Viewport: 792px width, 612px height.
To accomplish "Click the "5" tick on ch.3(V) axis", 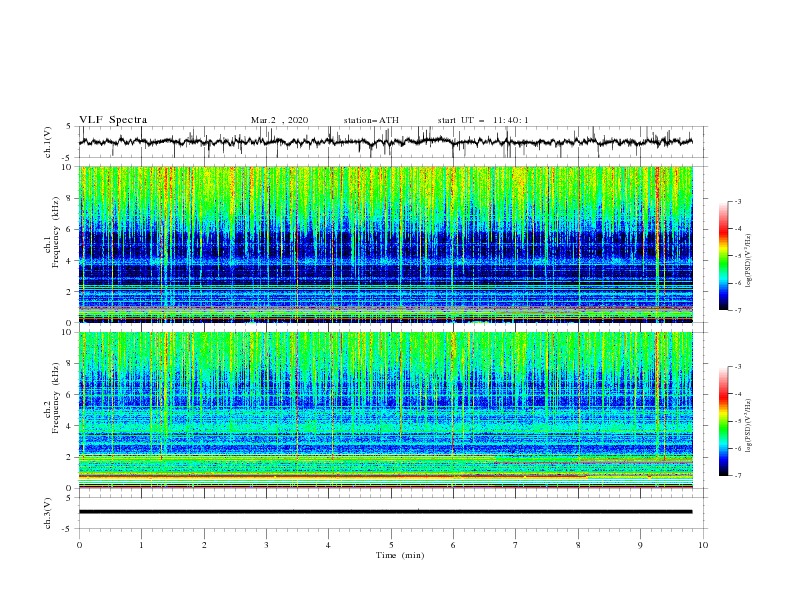I will (69, 497).
